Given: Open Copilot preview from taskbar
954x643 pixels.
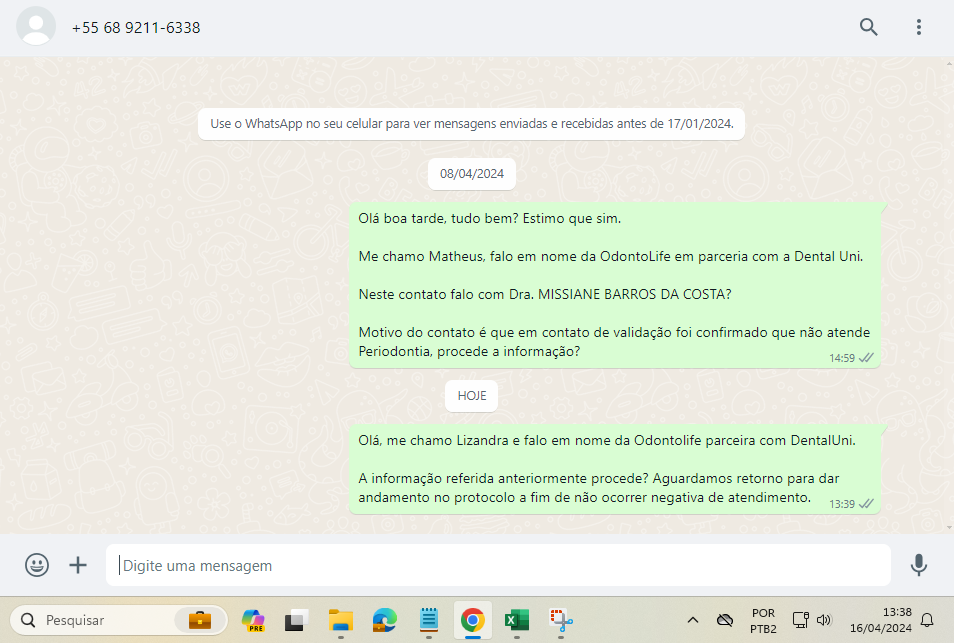Looking at the screenshot, I should (x=253, y=620).
